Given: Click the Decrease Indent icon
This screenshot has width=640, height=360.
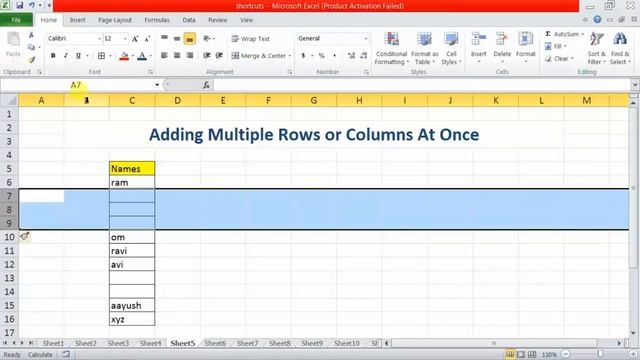Looking at the screenshot, I should pos(207,56).
